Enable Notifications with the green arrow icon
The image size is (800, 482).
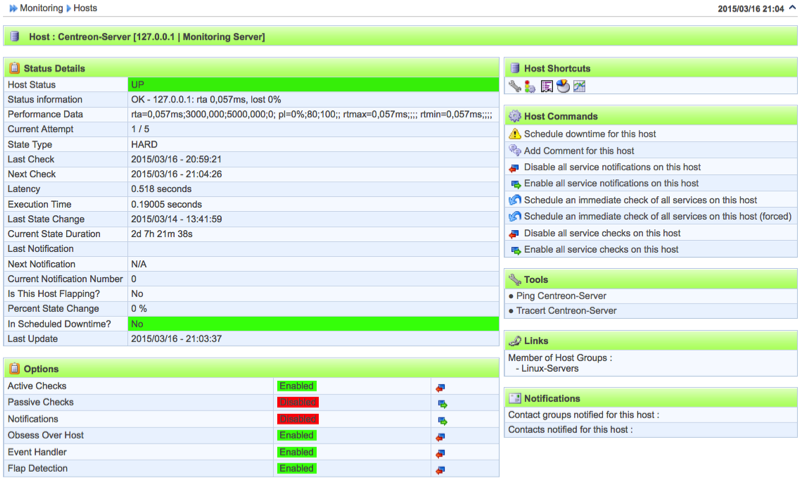point(441,420)
